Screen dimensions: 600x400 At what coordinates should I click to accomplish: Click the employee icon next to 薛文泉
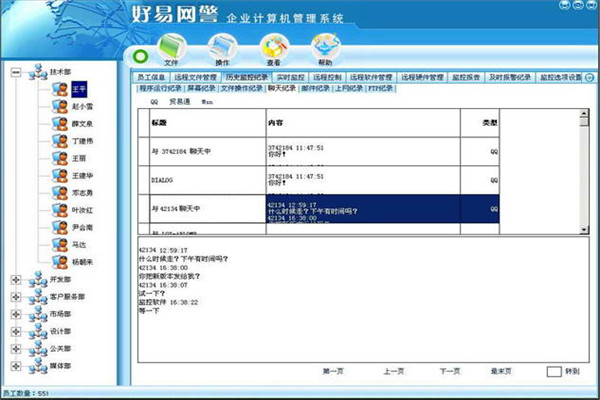[60, 124]
